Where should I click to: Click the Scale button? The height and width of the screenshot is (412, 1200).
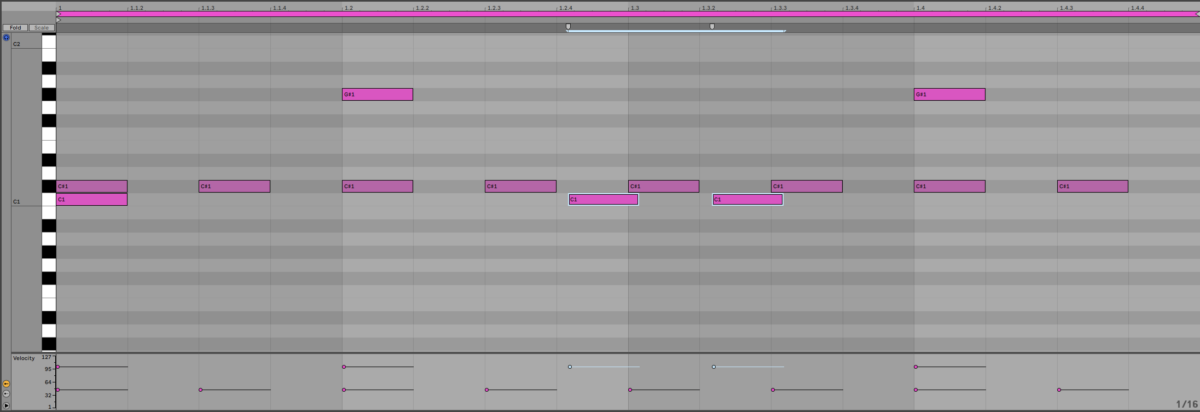[42, 27]
